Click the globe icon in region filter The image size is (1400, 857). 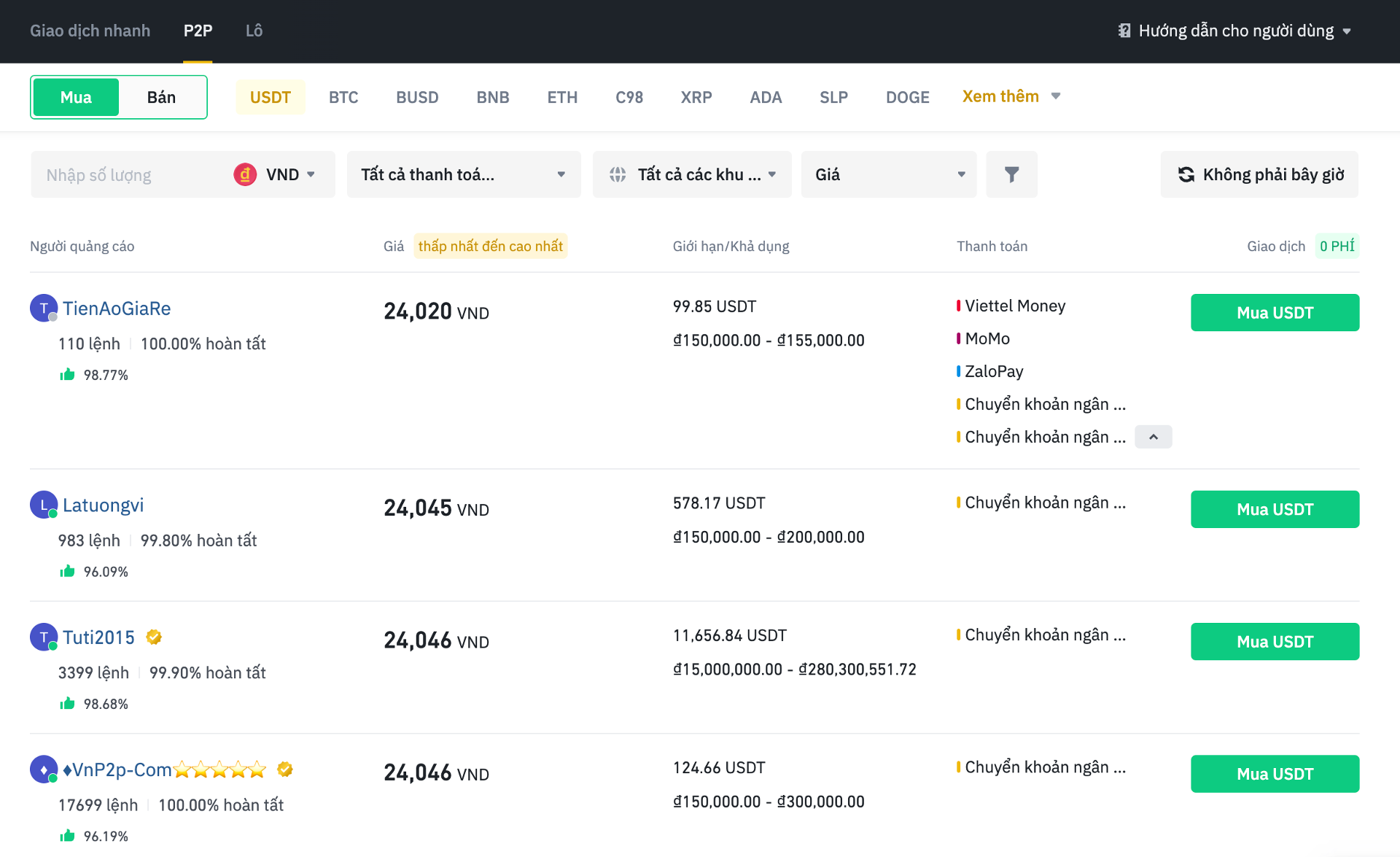click(618, 174)
